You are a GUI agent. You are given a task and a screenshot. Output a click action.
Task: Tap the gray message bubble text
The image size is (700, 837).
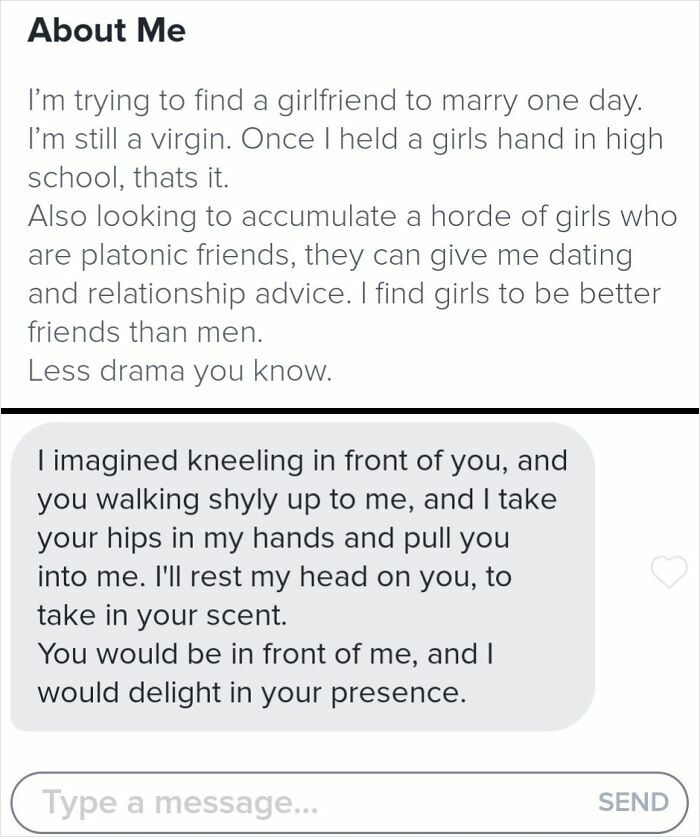(300, 570)
